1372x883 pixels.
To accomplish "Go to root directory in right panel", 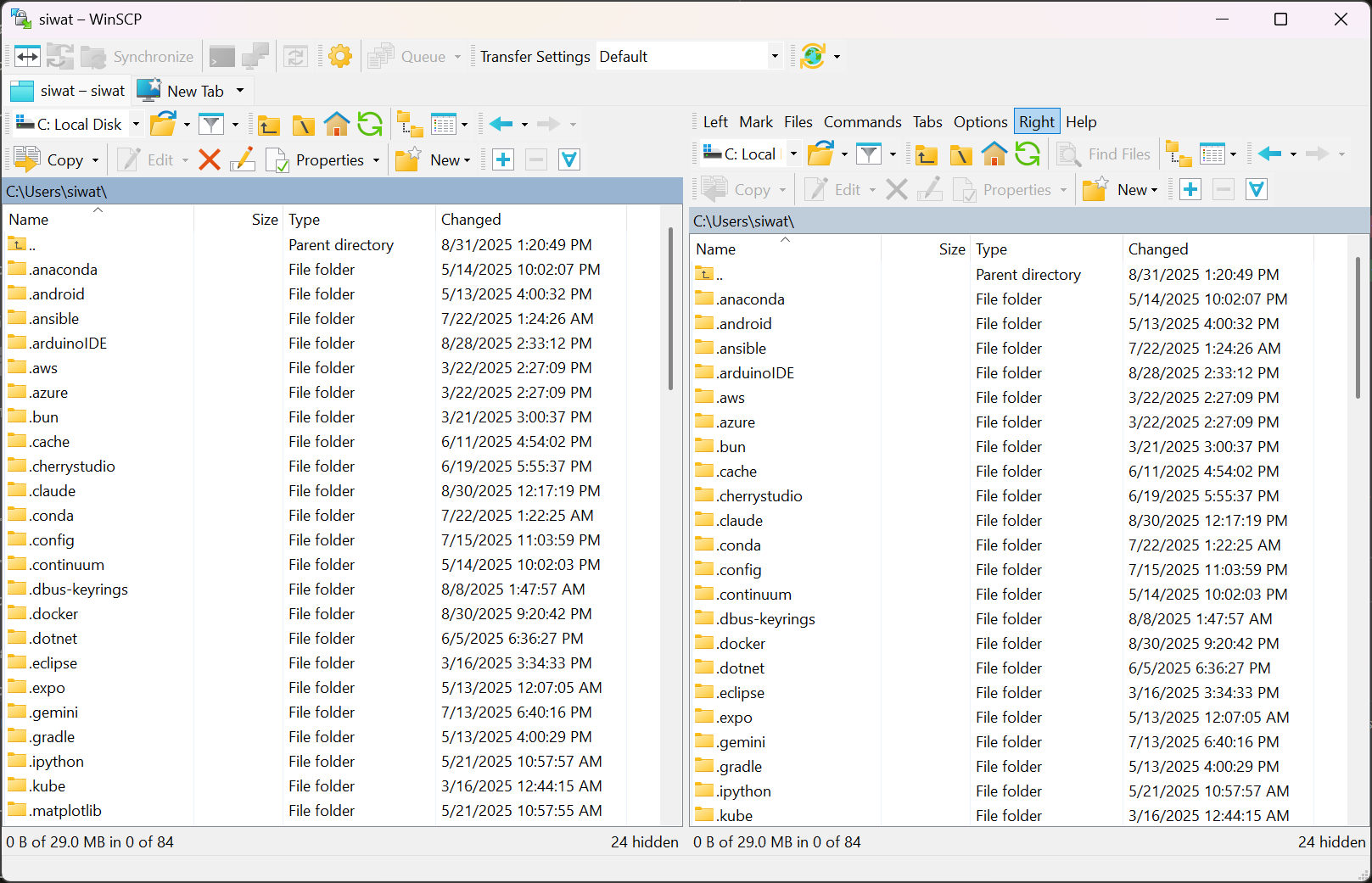I will click(960, 154).
